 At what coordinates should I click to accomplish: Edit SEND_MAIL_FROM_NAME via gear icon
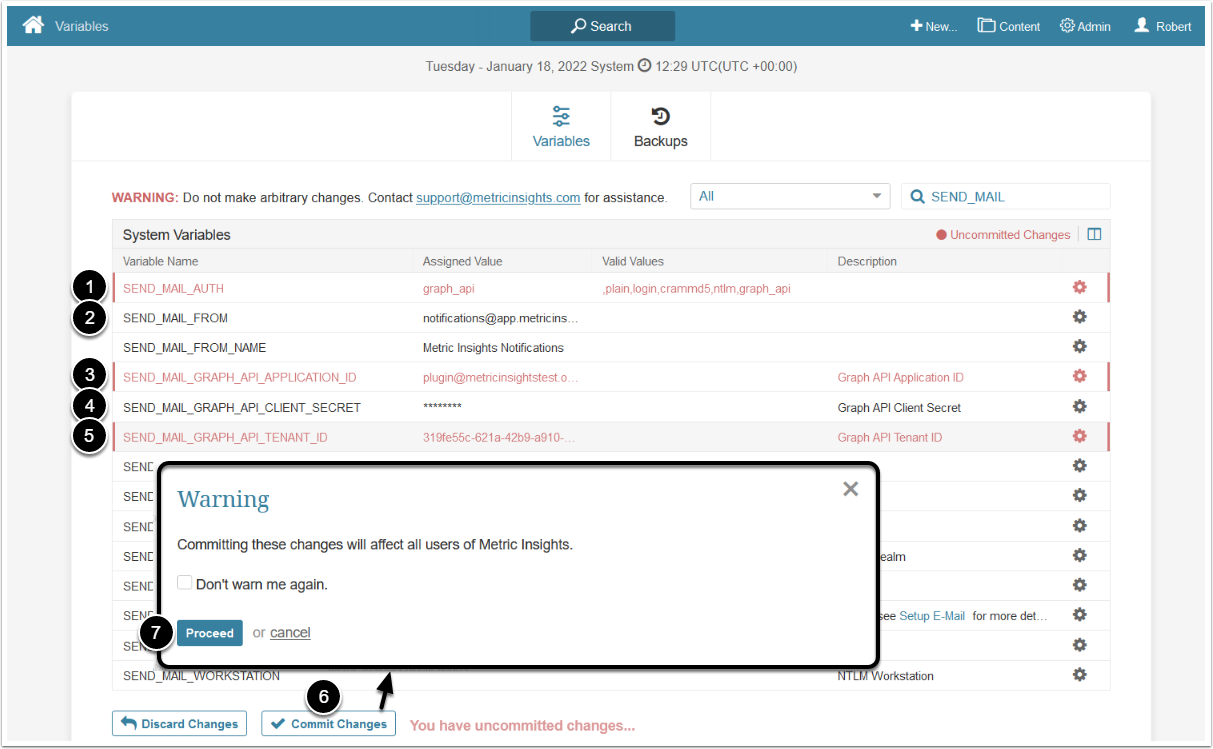[x=1079, y=347]
